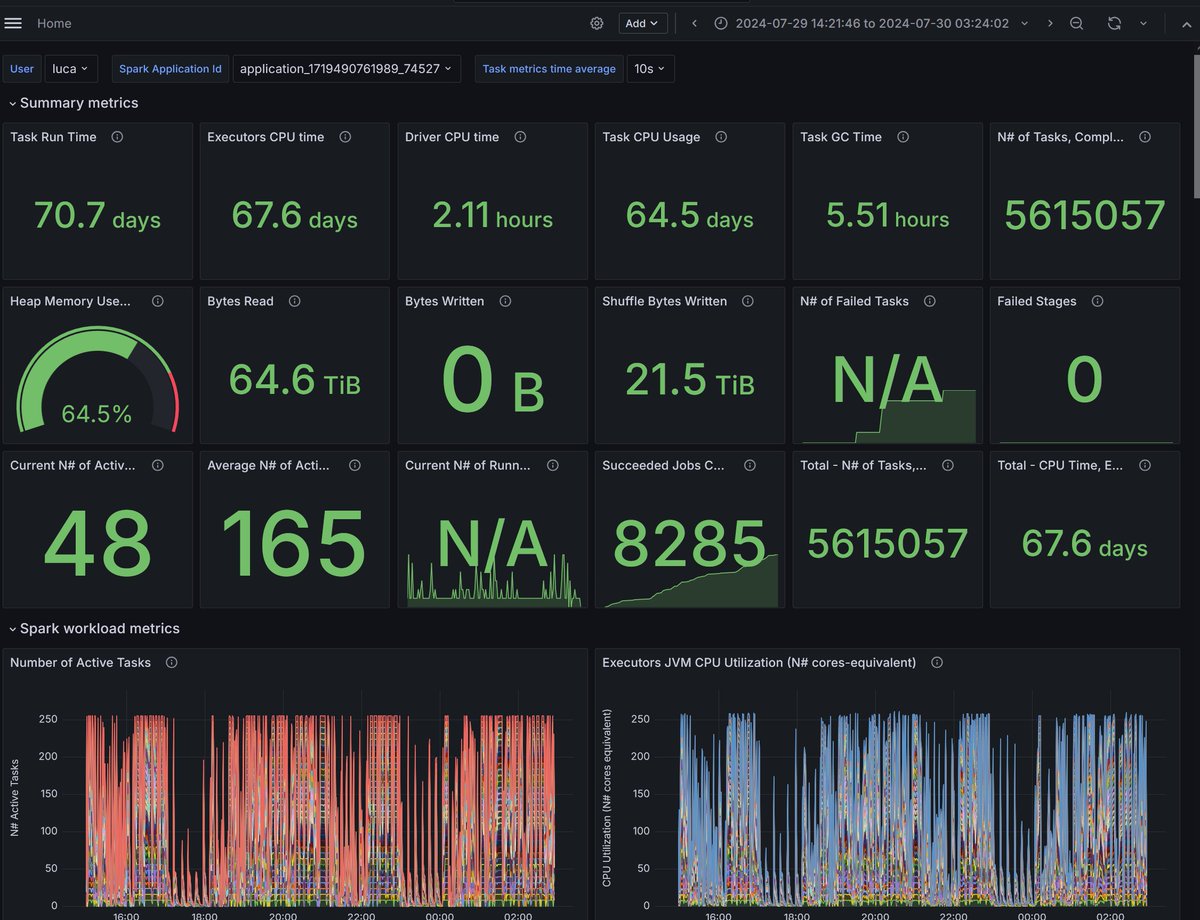Image resolution: width=1200 pixels, height=920 pixels.
Task: Click info icon next to Failed Stages
Action: [1097, 301]
